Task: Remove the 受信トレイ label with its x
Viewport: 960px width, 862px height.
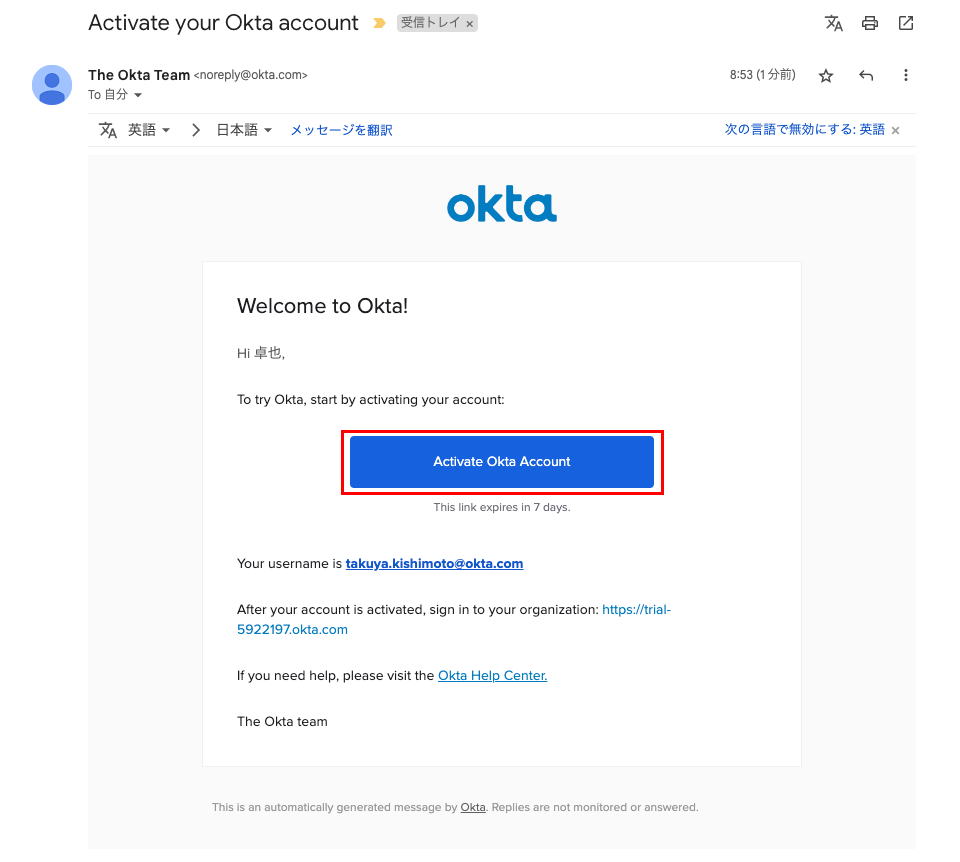Action: coord(470,24)
